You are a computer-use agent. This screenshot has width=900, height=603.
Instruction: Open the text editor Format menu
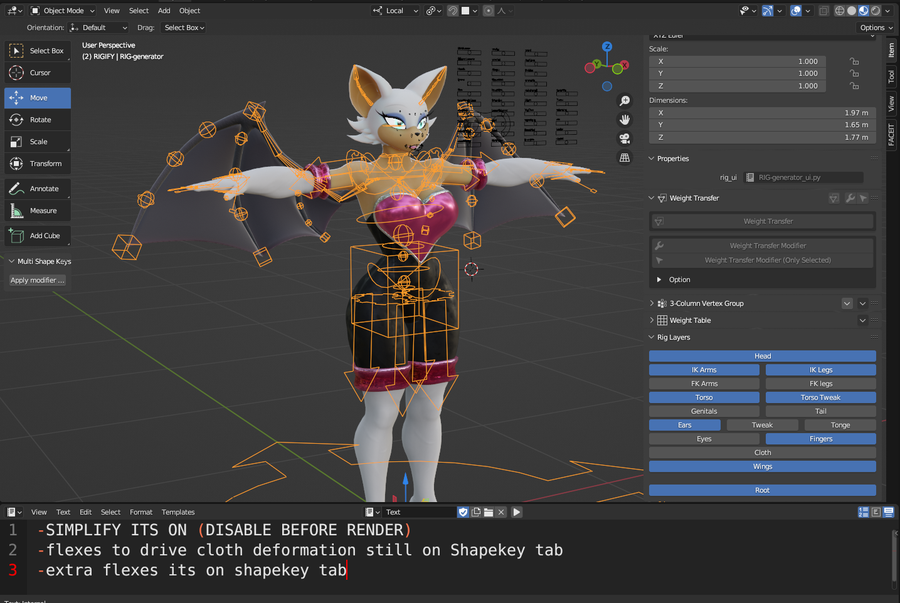click(x=141, y=512)
